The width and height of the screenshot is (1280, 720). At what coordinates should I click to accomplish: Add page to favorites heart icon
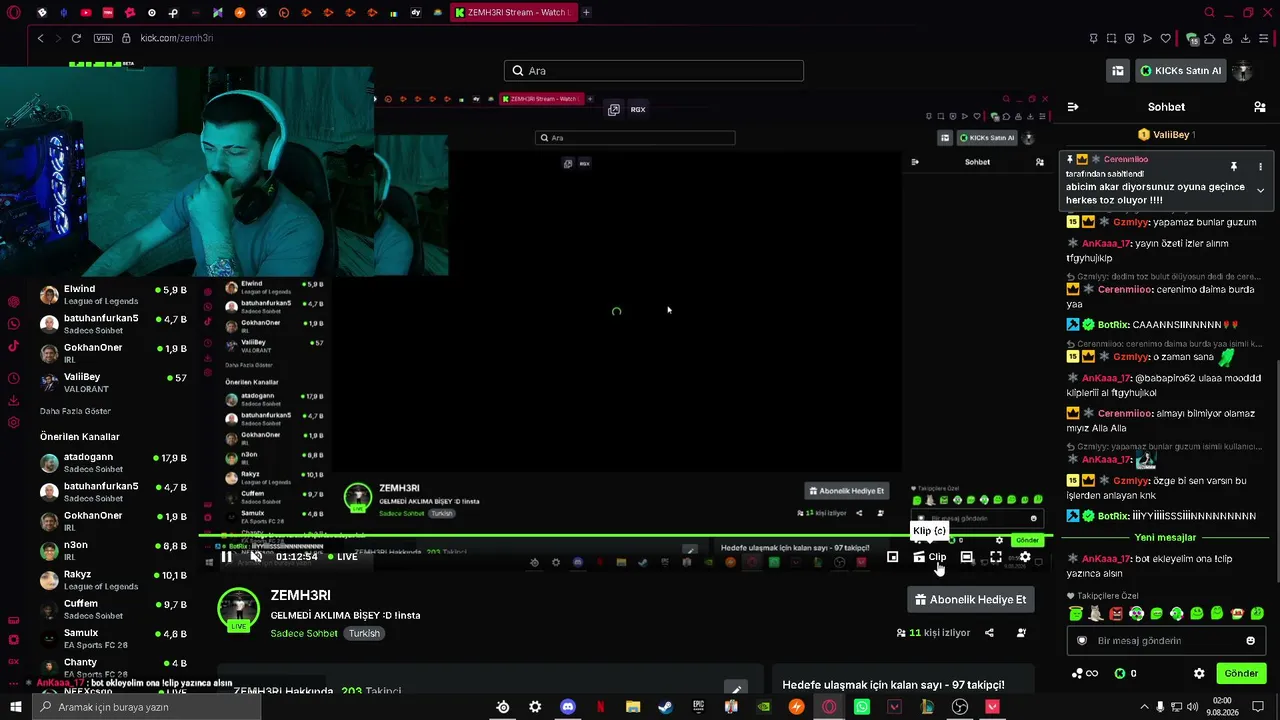1165,38
